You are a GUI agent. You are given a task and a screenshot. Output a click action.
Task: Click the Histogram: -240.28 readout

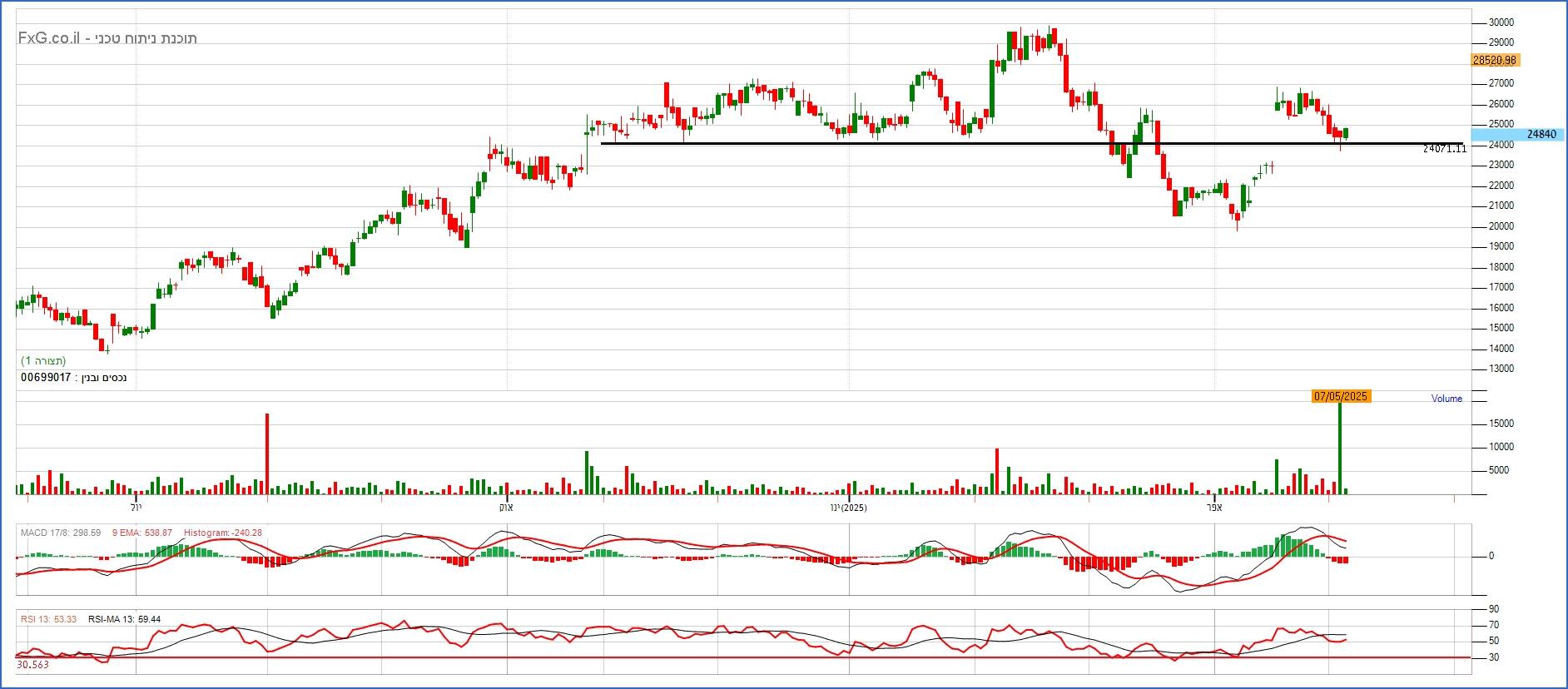222,533
